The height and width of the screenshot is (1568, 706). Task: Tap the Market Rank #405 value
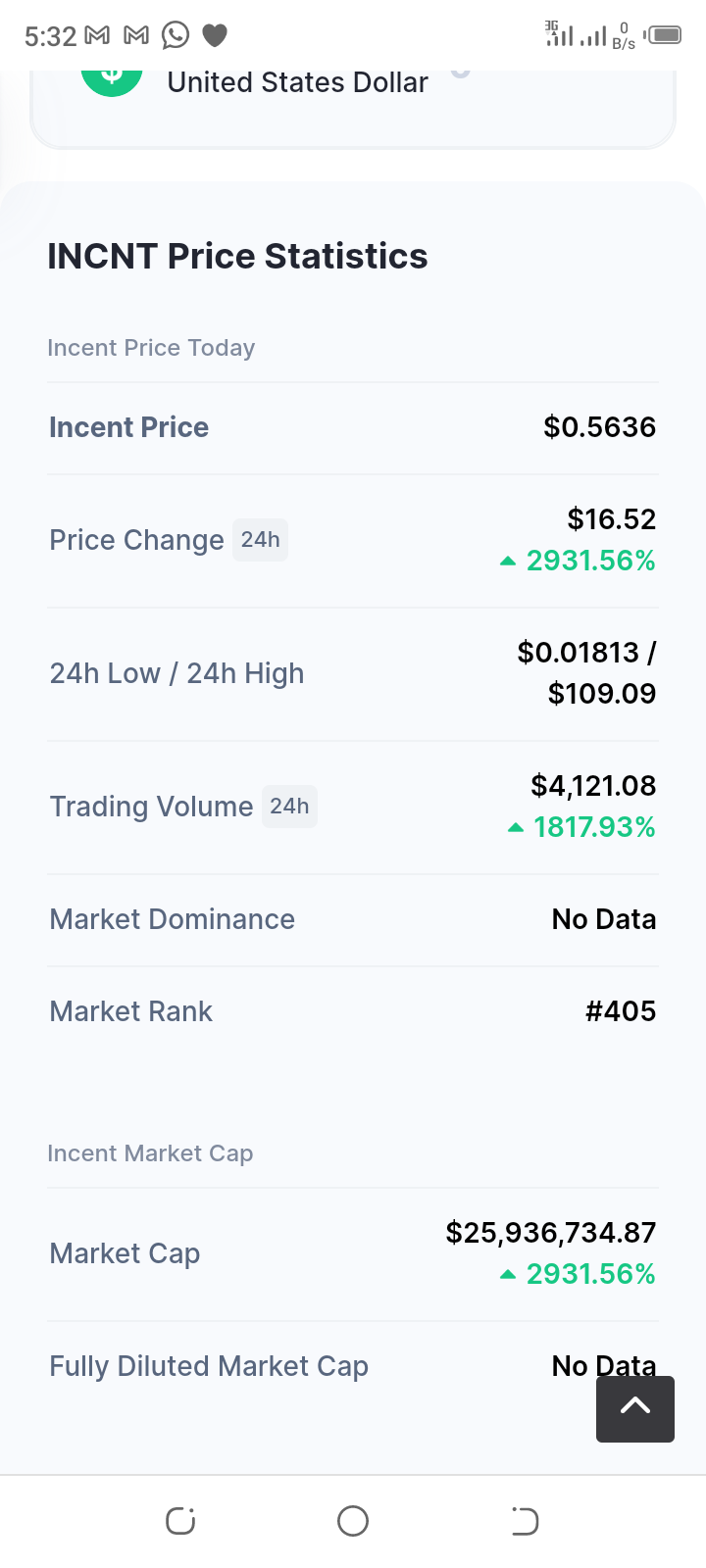point(621,1011)
